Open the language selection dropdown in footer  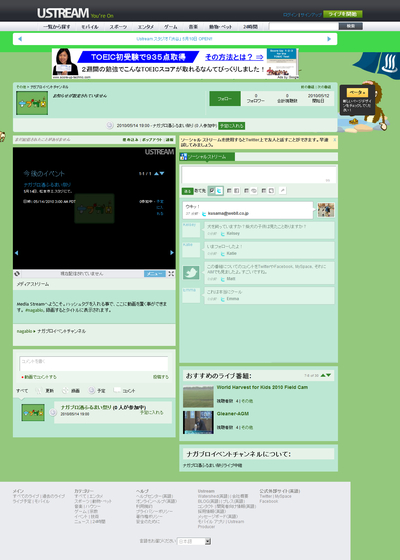click(194, 541)
